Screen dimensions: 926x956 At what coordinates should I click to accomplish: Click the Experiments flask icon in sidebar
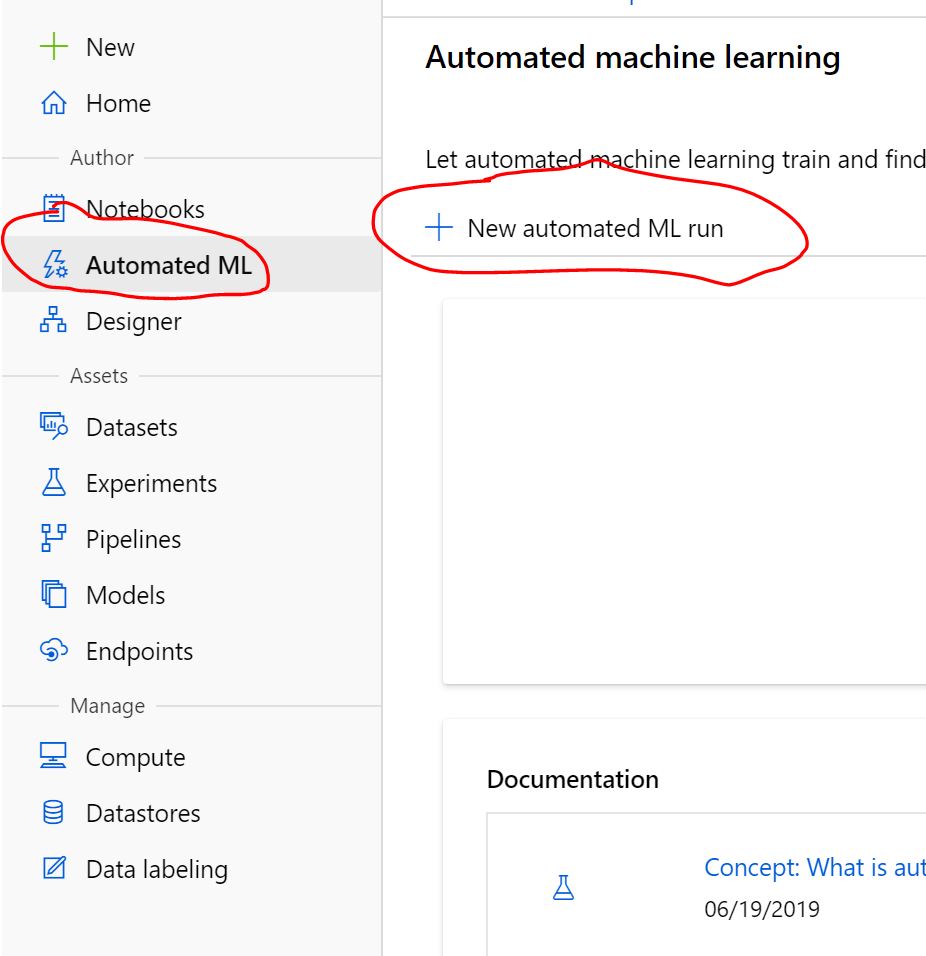[54, 482]
